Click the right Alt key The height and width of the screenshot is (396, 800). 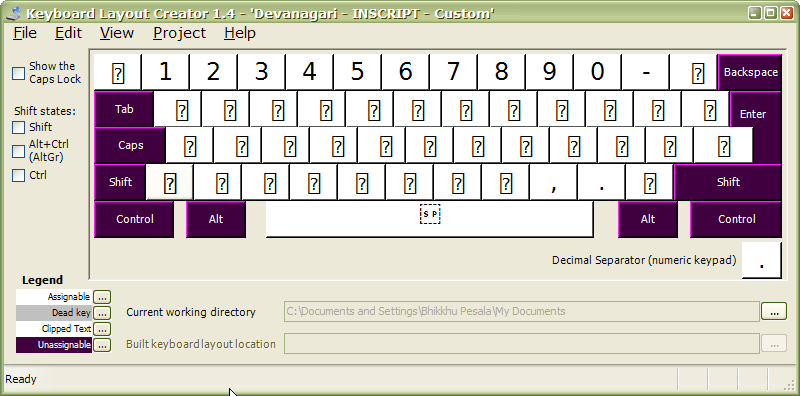point(648,219)
